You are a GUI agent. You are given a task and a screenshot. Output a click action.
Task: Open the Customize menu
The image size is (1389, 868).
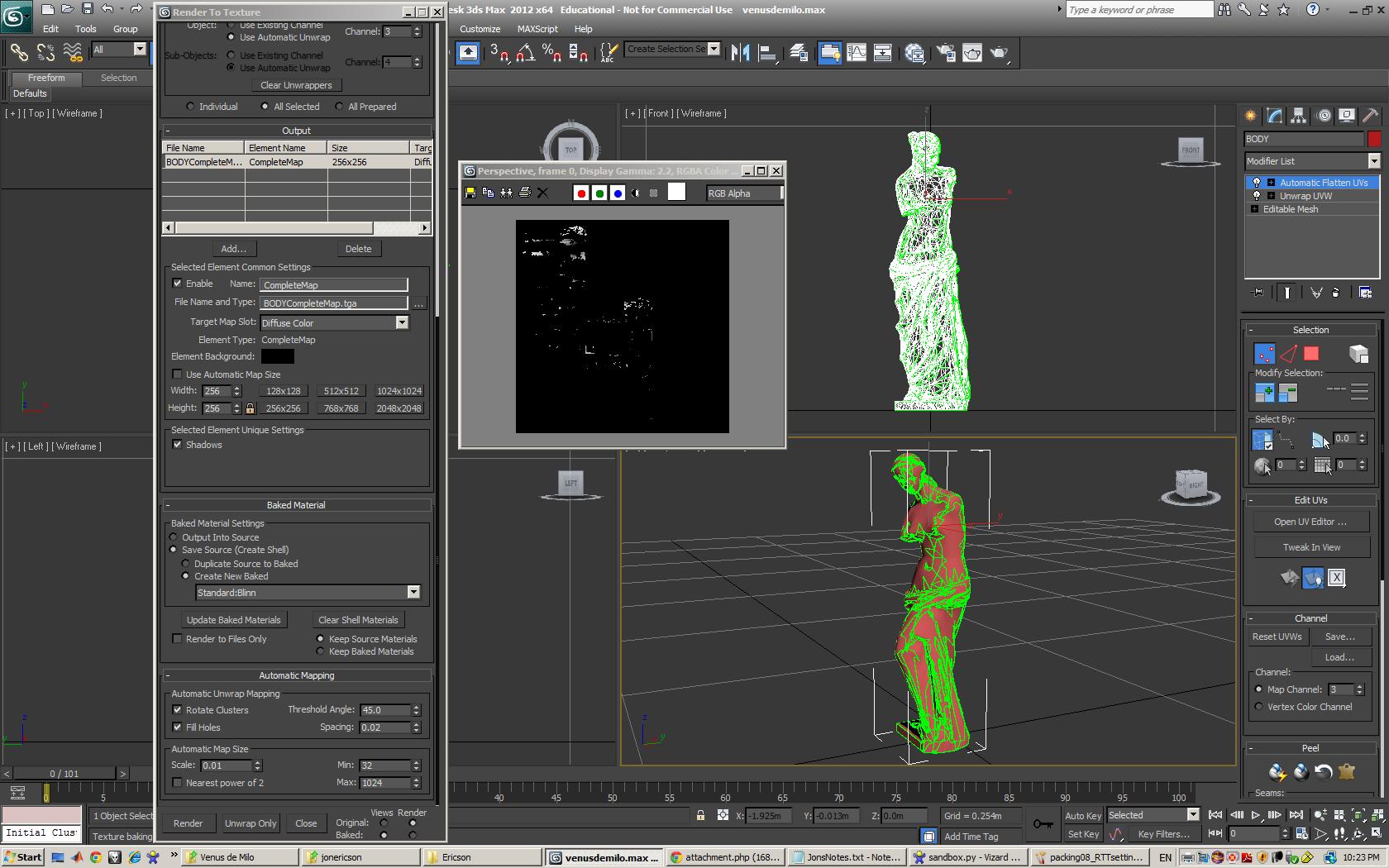(480, 29)
